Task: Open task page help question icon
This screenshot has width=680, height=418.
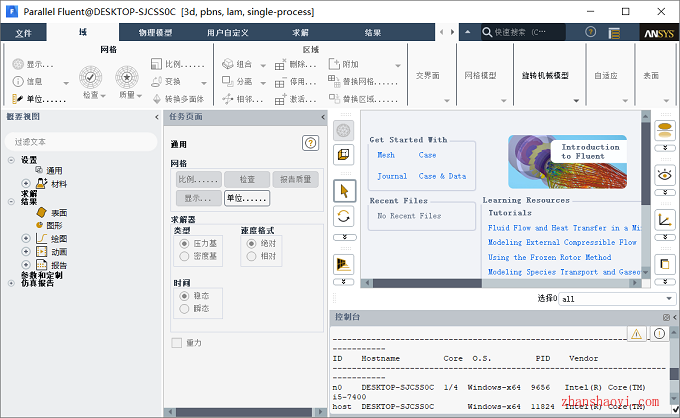Action: coord(311,143)
